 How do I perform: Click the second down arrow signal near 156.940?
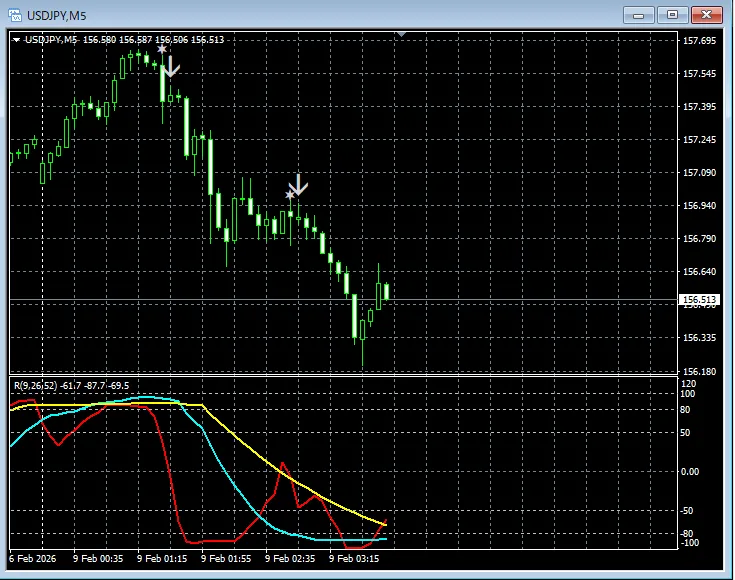tap(298, 184)
